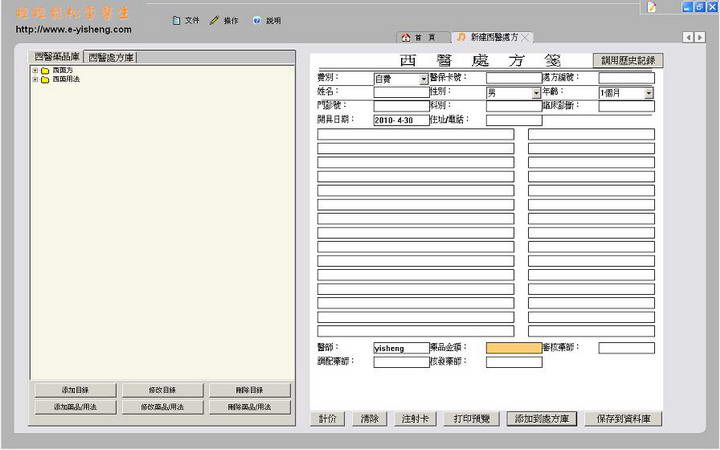Click the 西醫方 folder icon

tap(45, 70)
